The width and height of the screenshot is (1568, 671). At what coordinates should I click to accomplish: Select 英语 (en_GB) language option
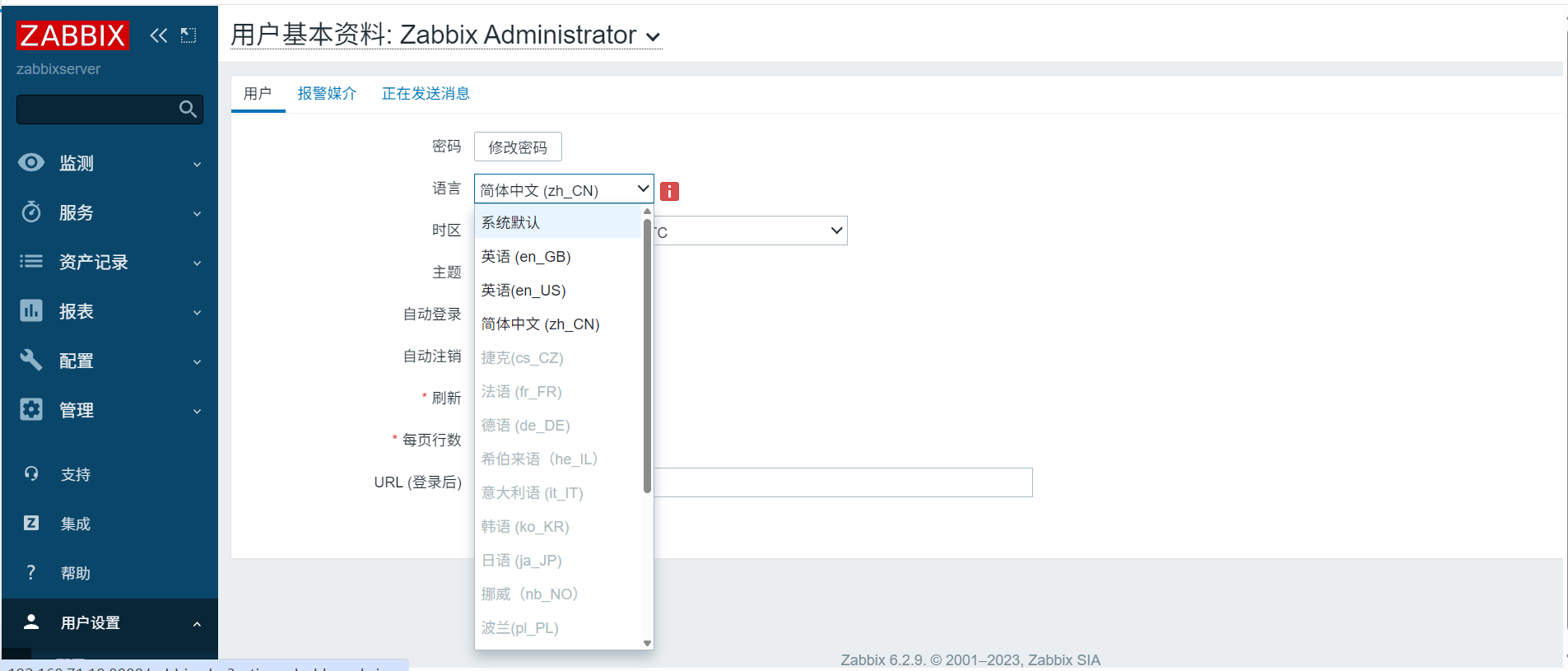tap(558, 256)
